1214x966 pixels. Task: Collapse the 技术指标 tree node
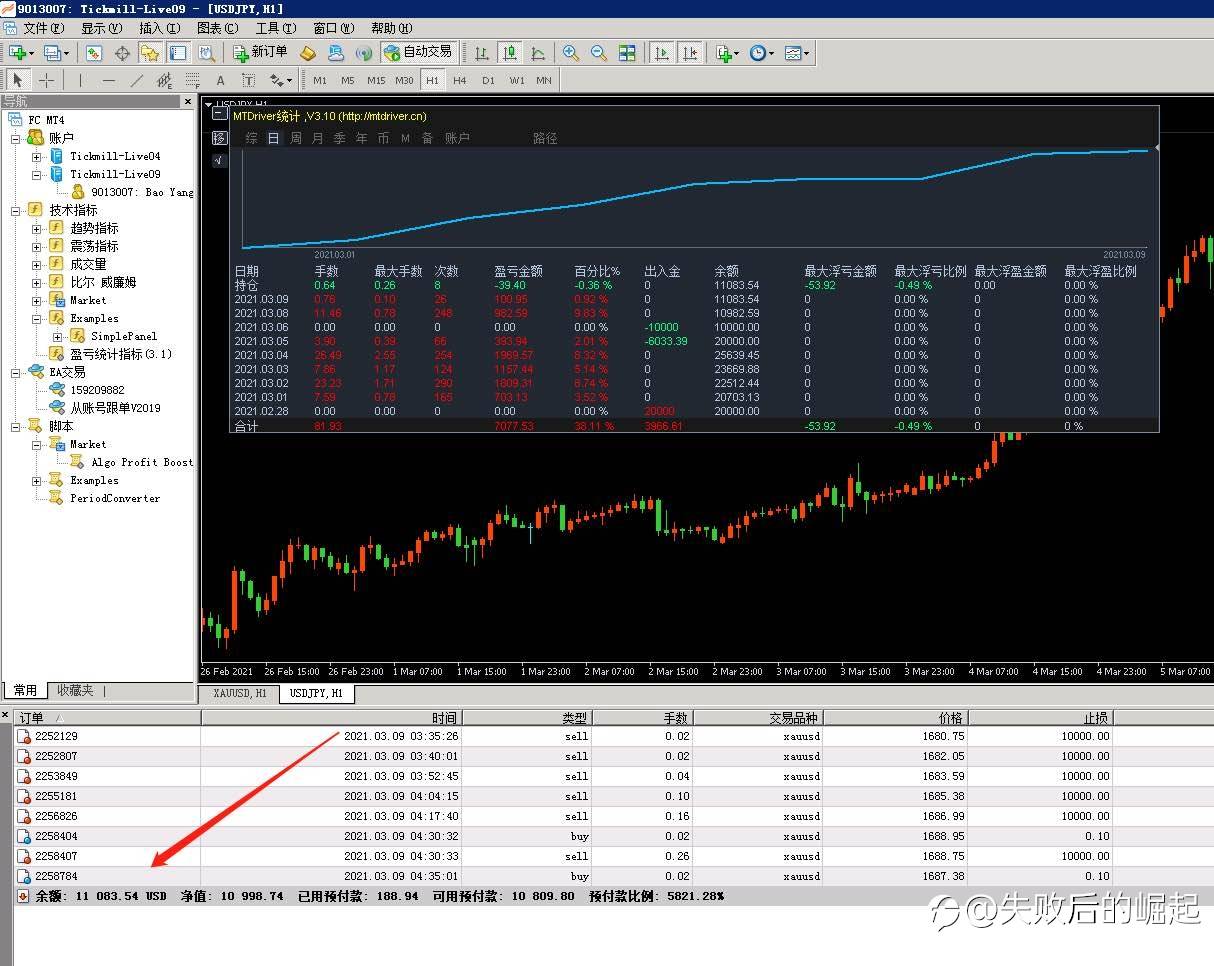(16, 210)
